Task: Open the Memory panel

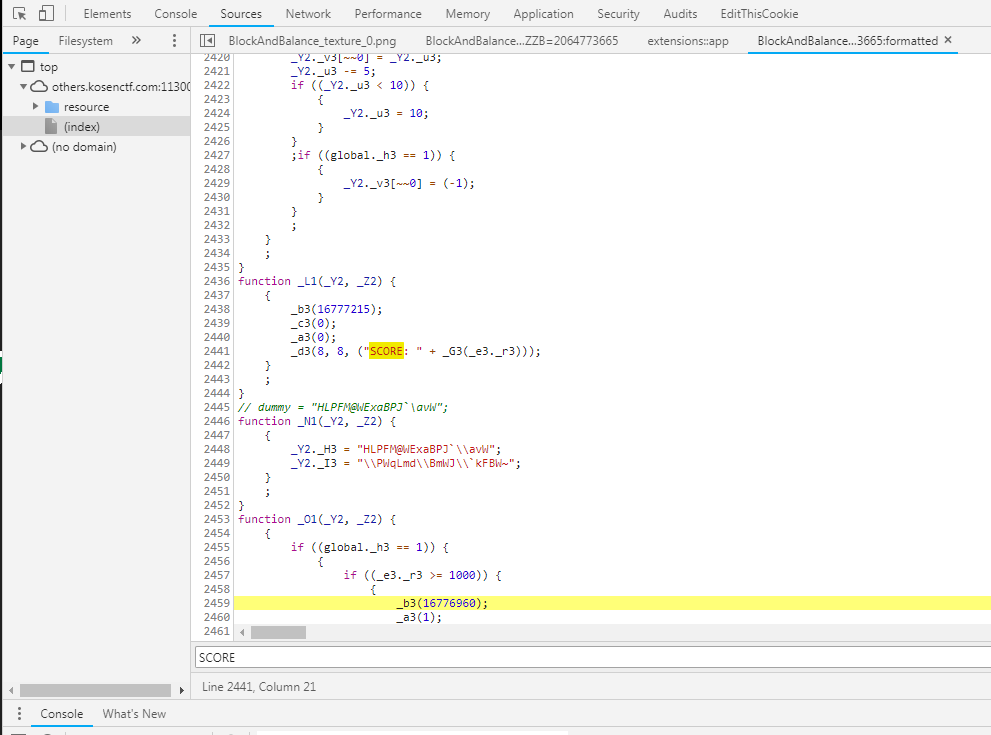Action: point(466,14)
